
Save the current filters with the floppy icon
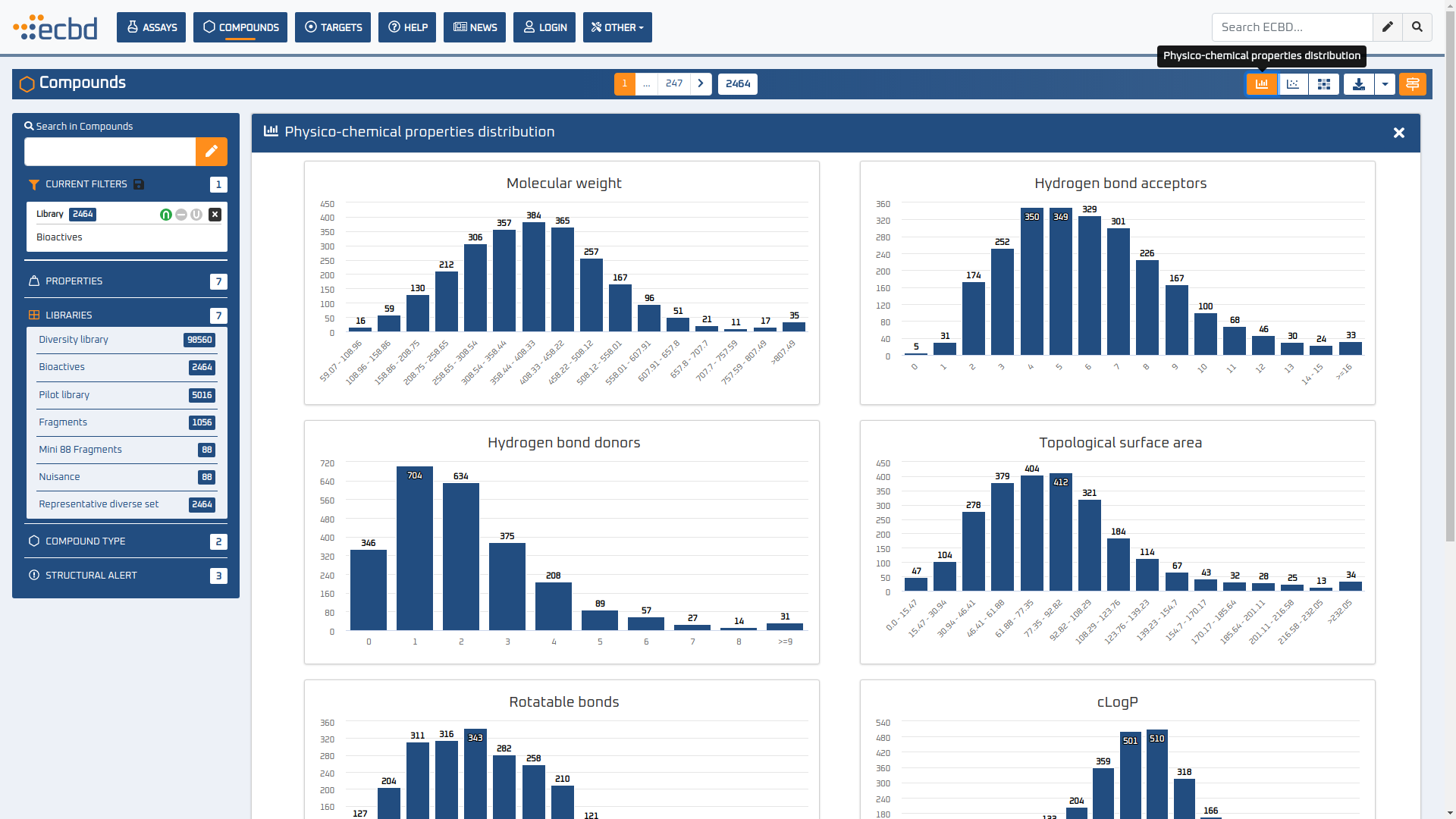click(x=139, y=184)
